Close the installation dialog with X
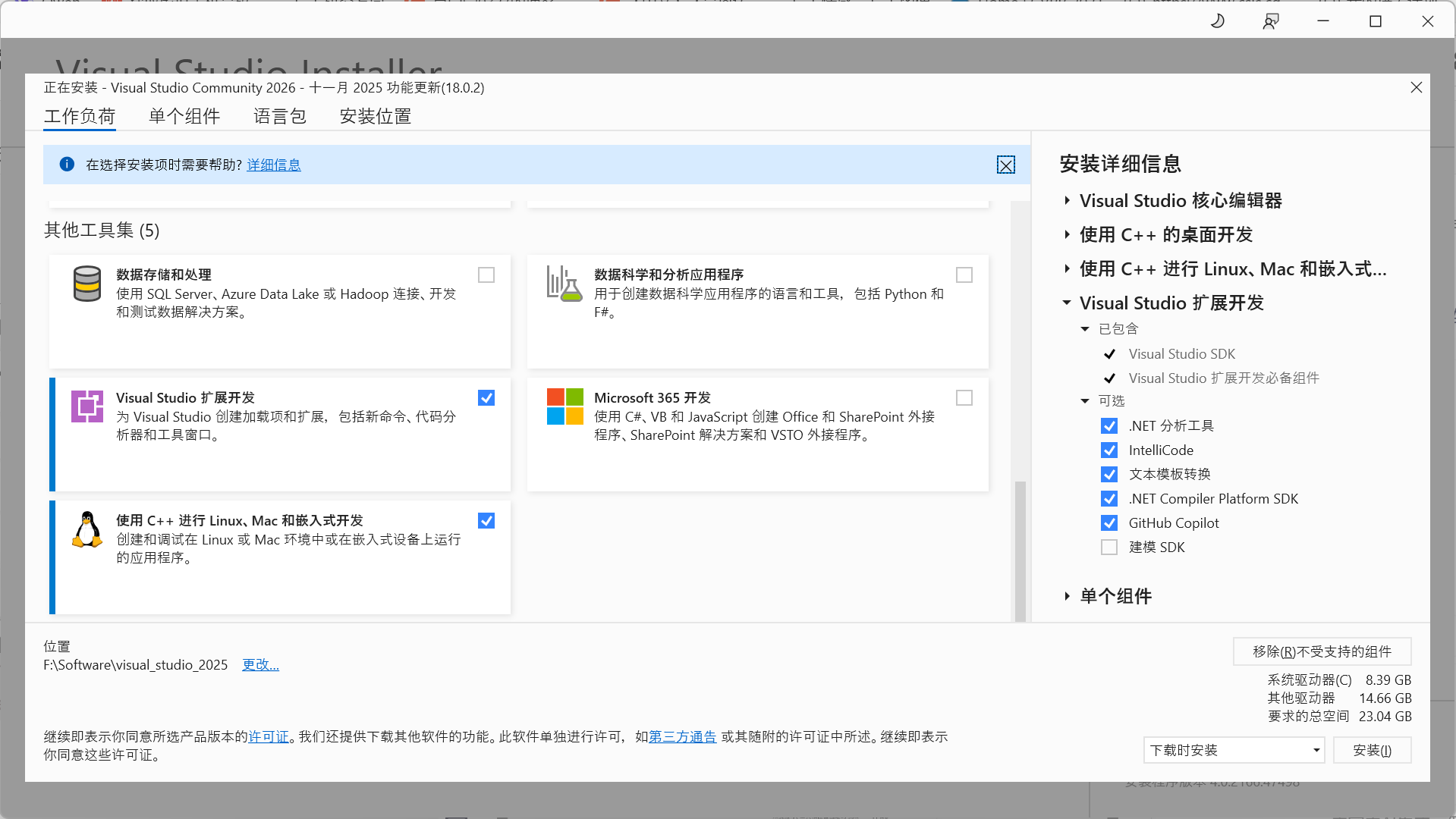 1417,88
